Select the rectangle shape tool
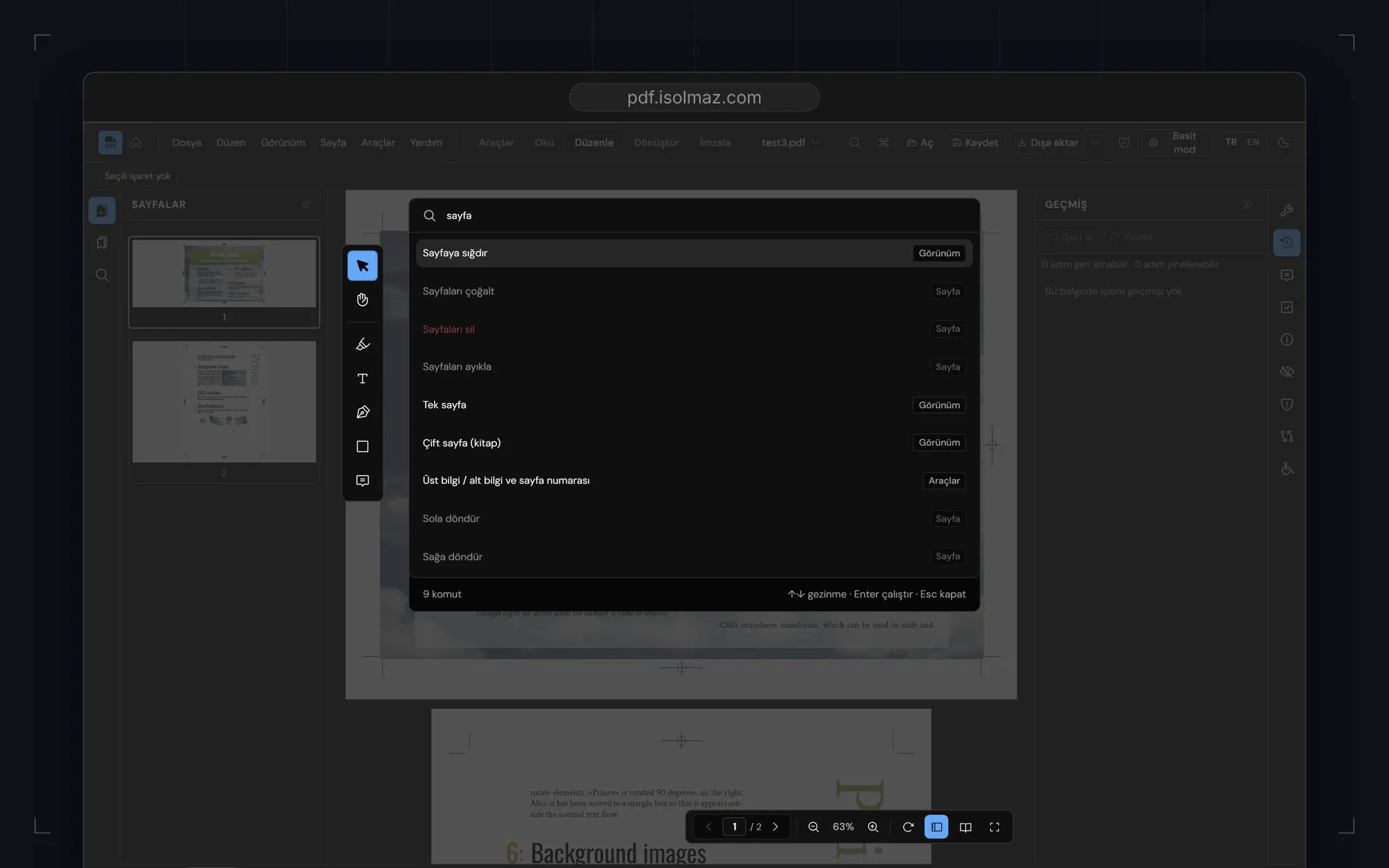1389x868 pixels. click(363, 446)
